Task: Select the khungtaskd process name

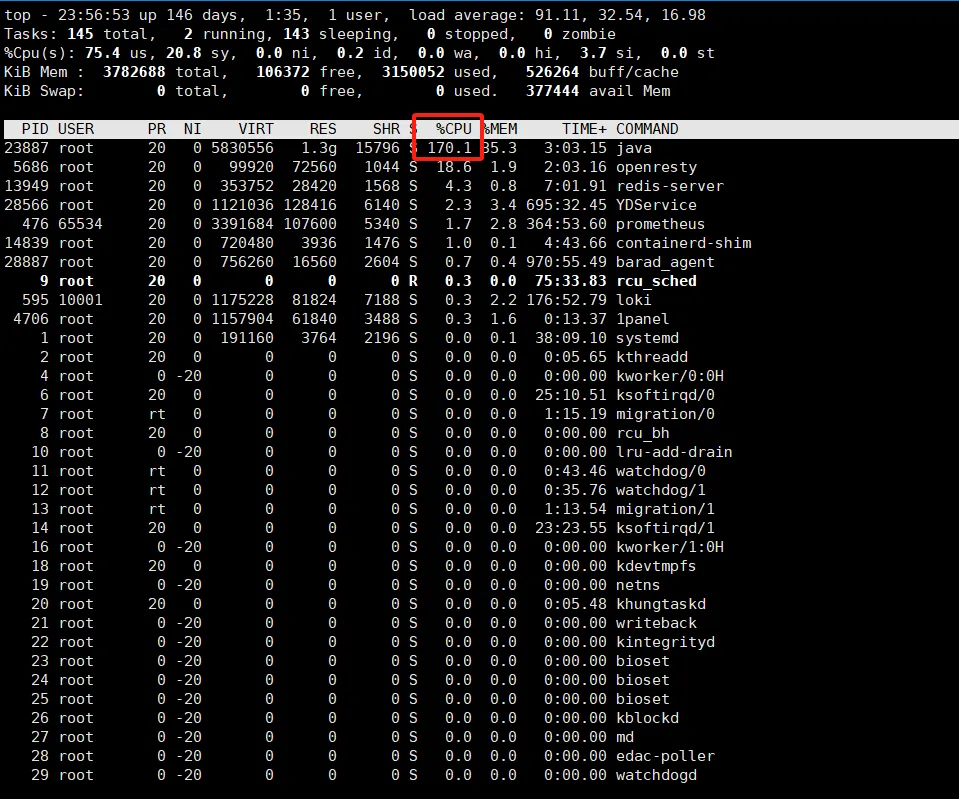Action: tap(661, 604)
